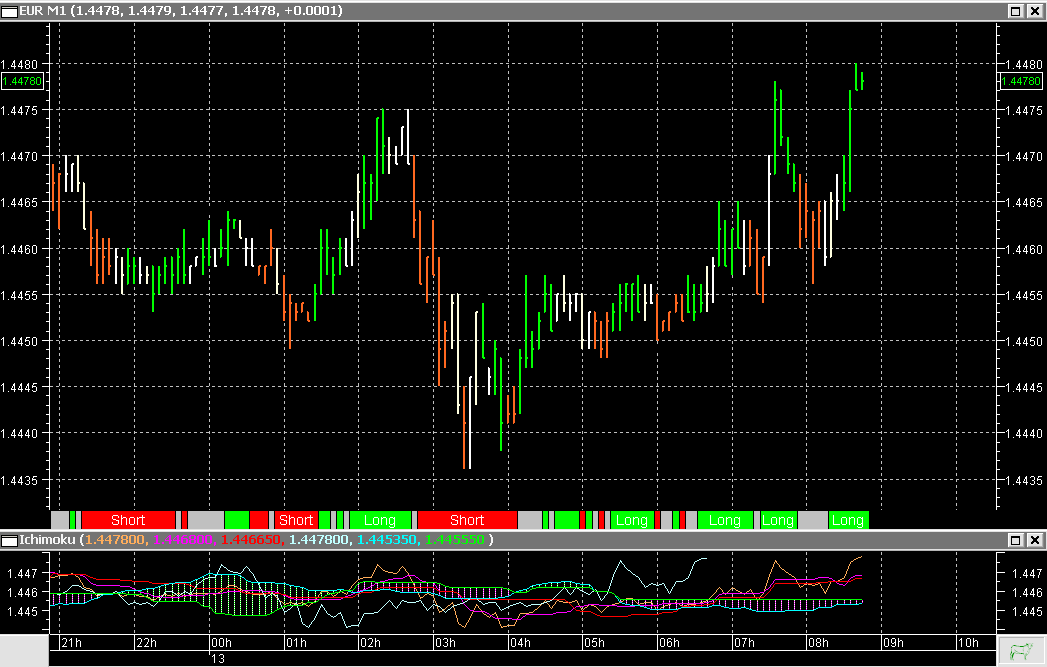
Task: Click the first red Short signal label
Action: click(x=128, y=520)
